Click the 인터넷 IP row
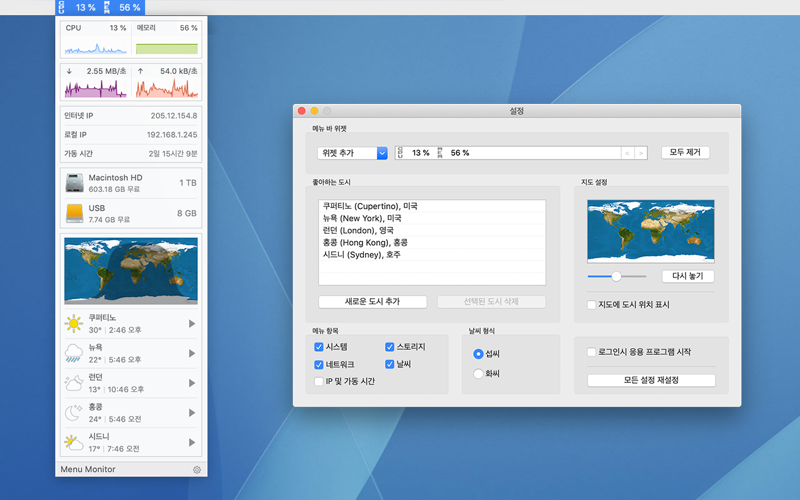This screenshot has height=500, width=800. (x=131, y=116)
